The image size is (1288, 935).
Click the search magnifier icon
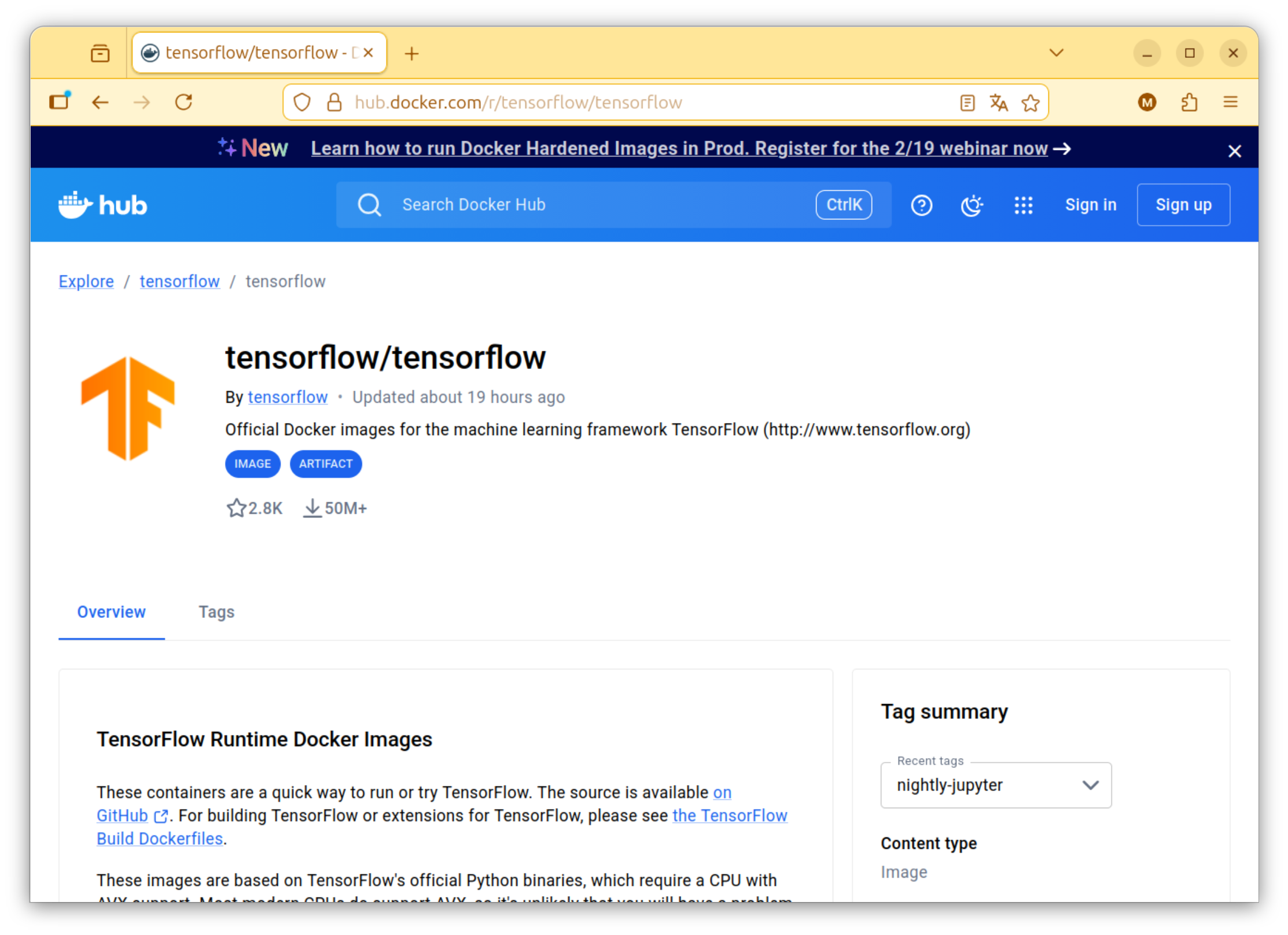pyautogui.click(x=369, y=204)
